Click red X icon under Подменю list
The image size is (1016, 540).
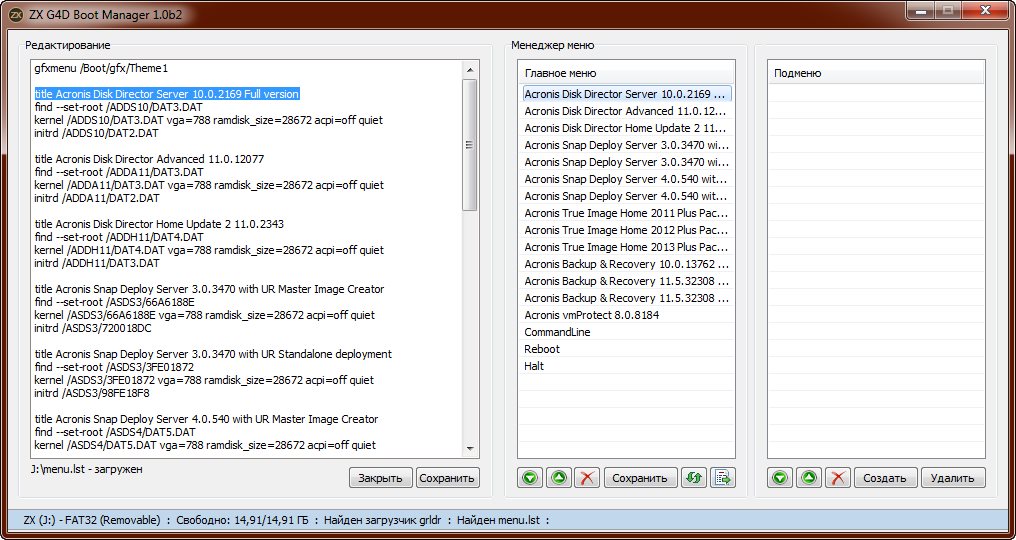pos(837,478)
